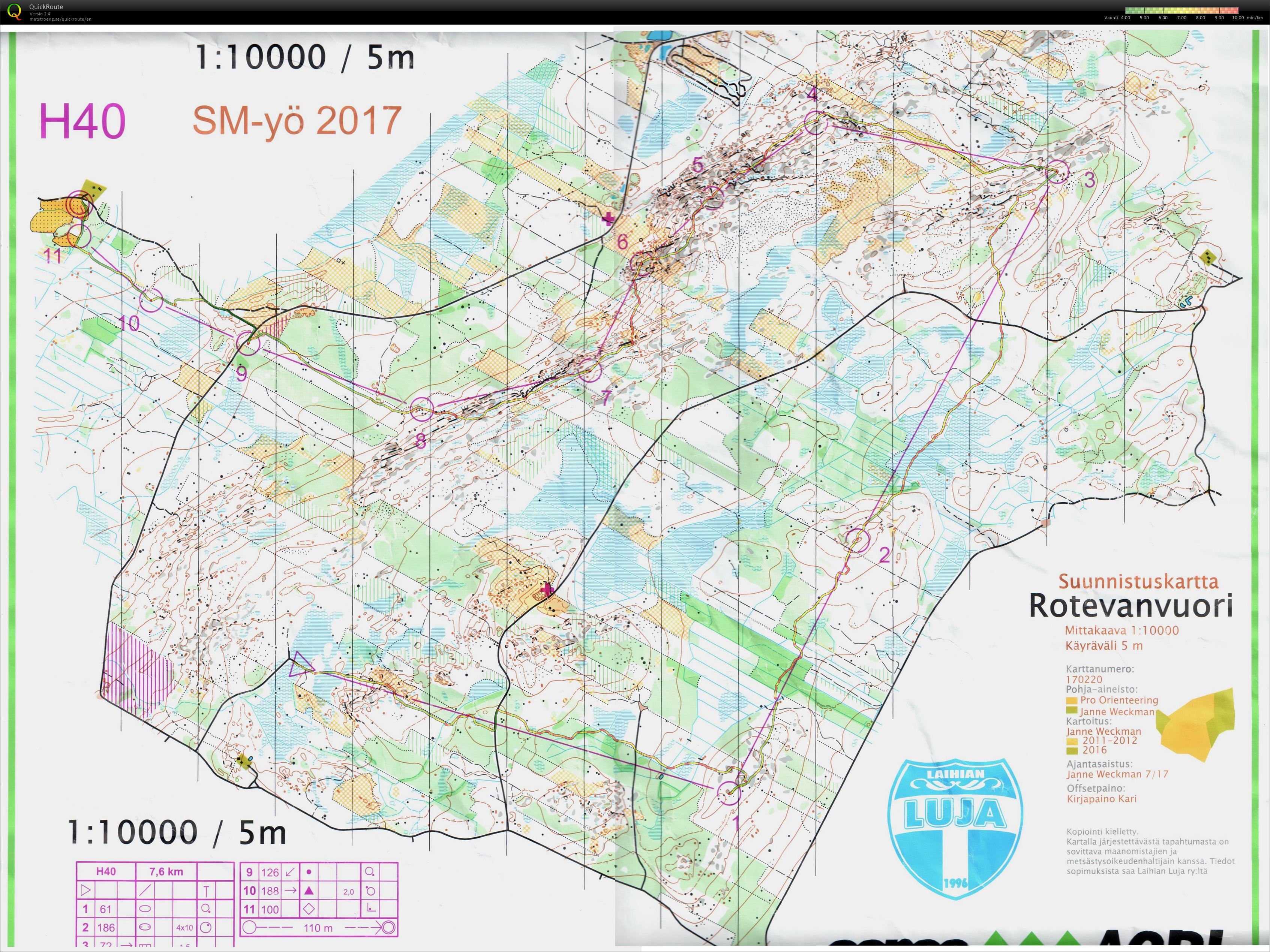Select control circle 11 near the finish
1270x952 pixels.
point(79,236)
